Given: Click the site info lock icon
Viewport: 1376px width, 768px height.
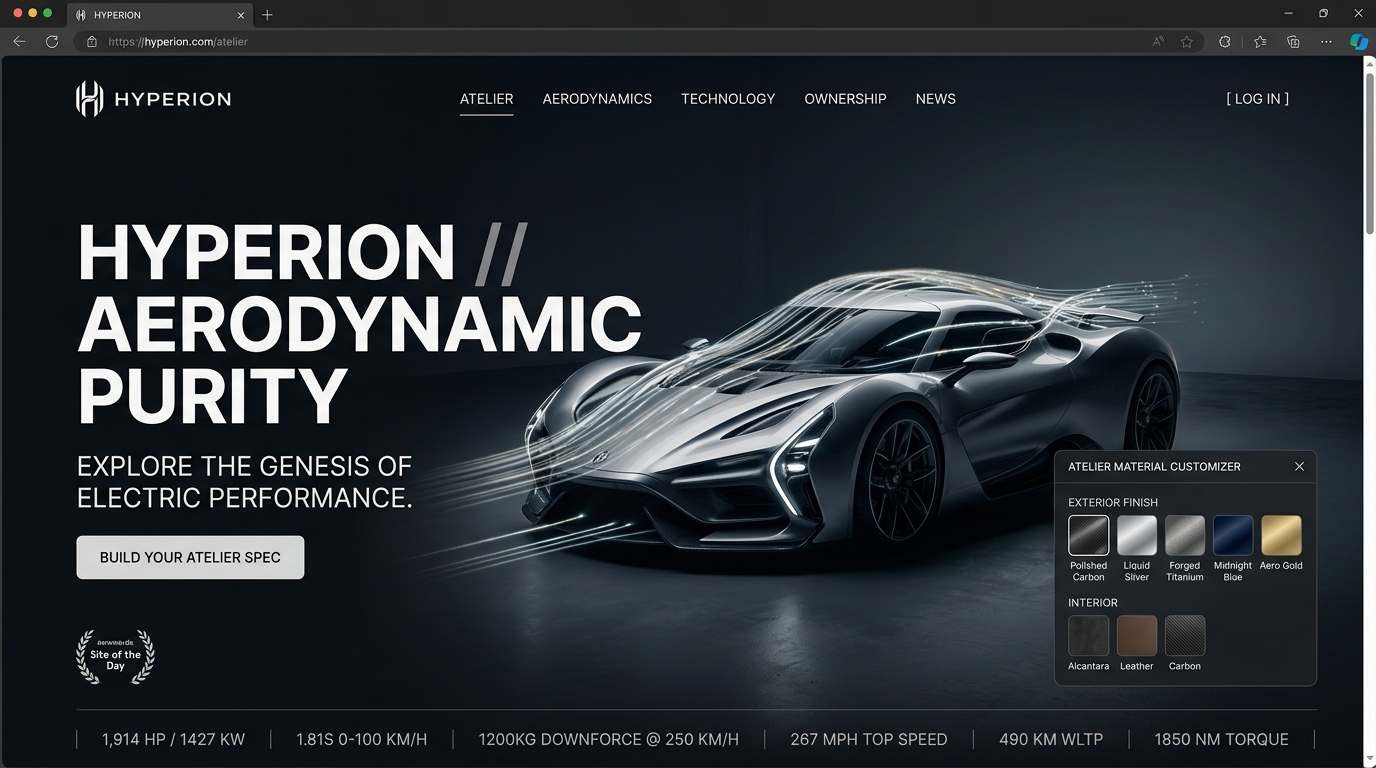Looking at the screenshot, I should 91,42.
